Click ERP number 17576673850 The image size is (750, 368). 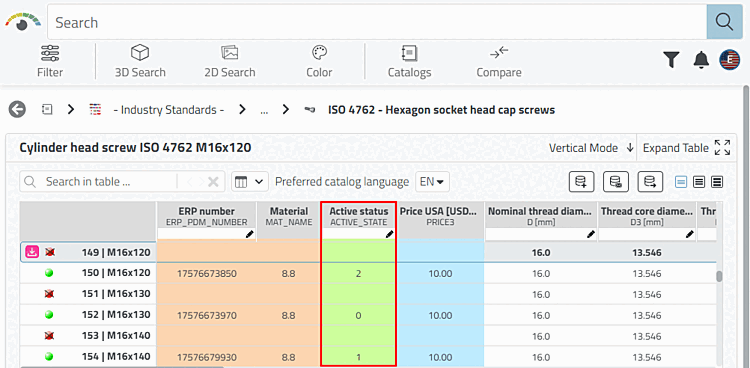click(x=207, y=274)
